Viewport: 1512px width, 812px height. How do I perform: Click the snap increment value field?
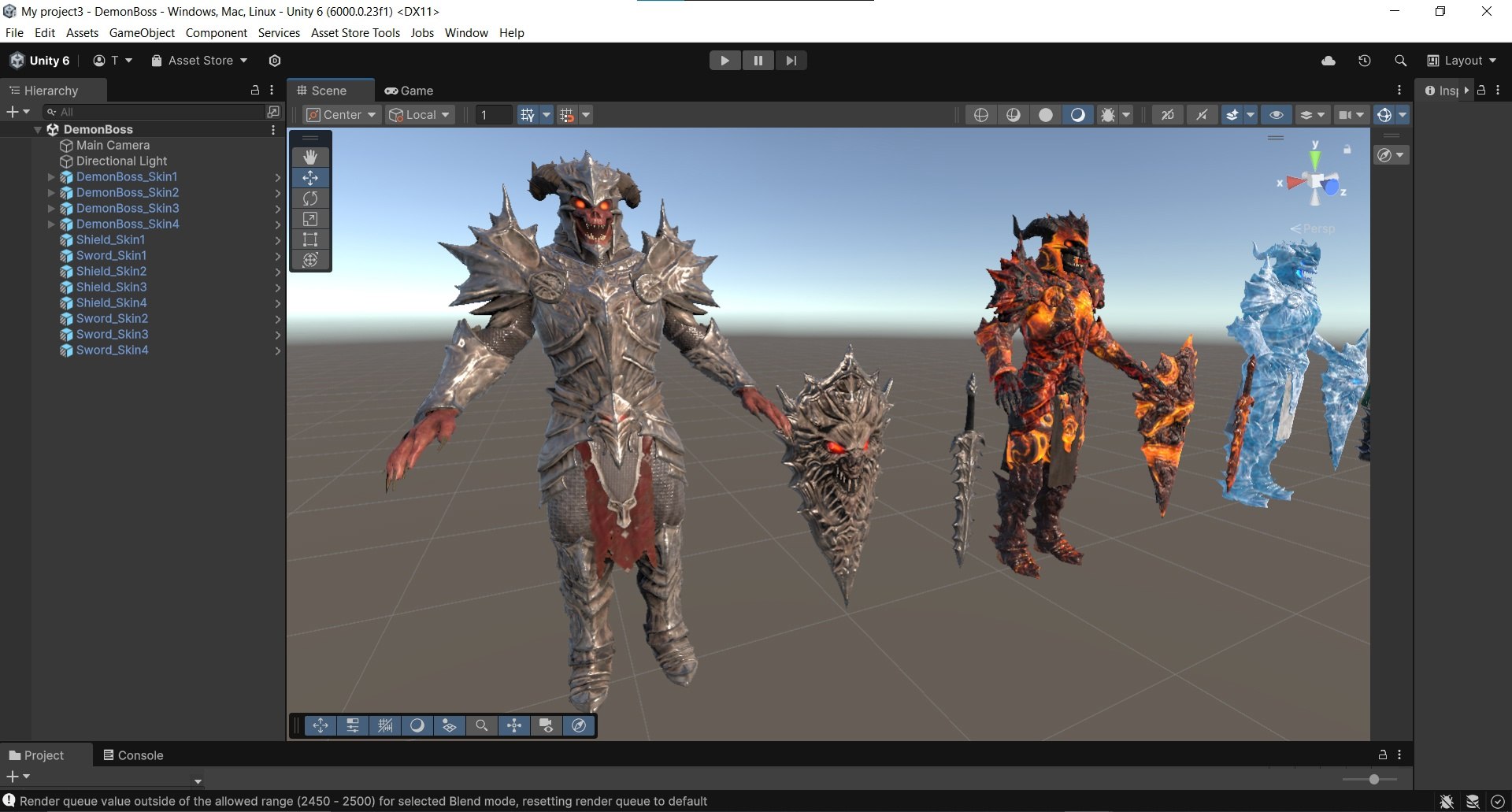click(x=494, y=115)
